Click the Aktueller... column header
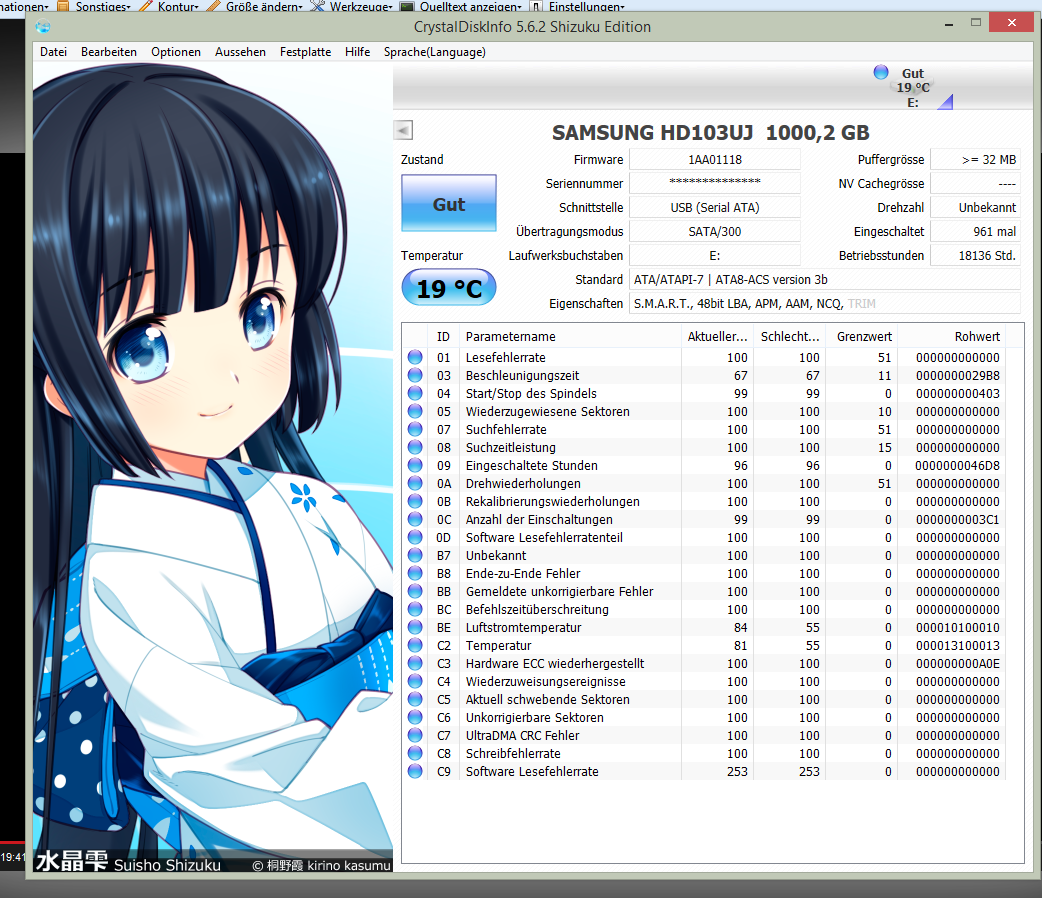Viewport: 1042px width, 898px height. click(x=718, y=336)
